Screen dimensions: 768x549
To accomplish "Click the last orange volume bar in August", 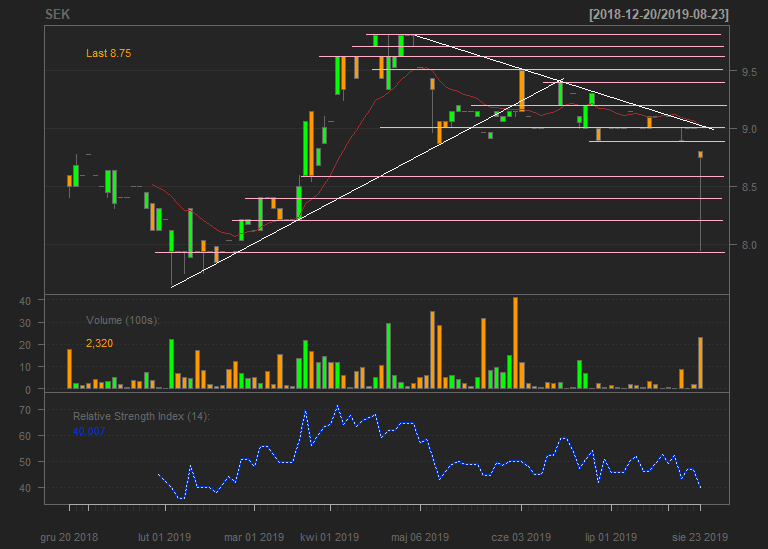I will (x=700, y=363).
